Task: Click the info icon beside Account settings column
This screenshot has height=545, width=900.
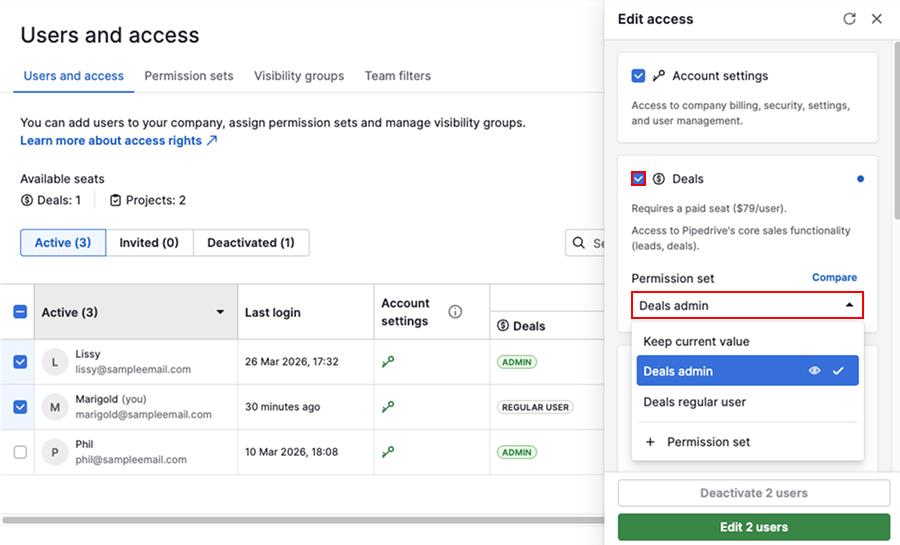Action: tap(455, 312)
